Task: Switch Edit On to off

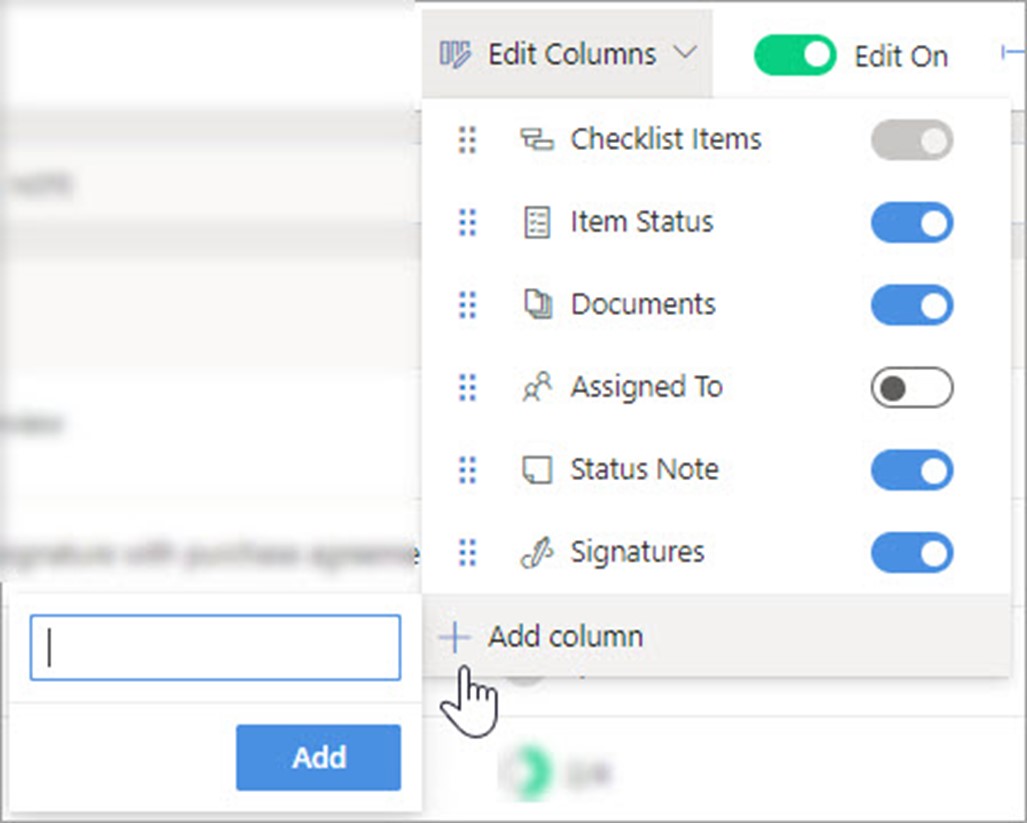Action: click(795, 55)
